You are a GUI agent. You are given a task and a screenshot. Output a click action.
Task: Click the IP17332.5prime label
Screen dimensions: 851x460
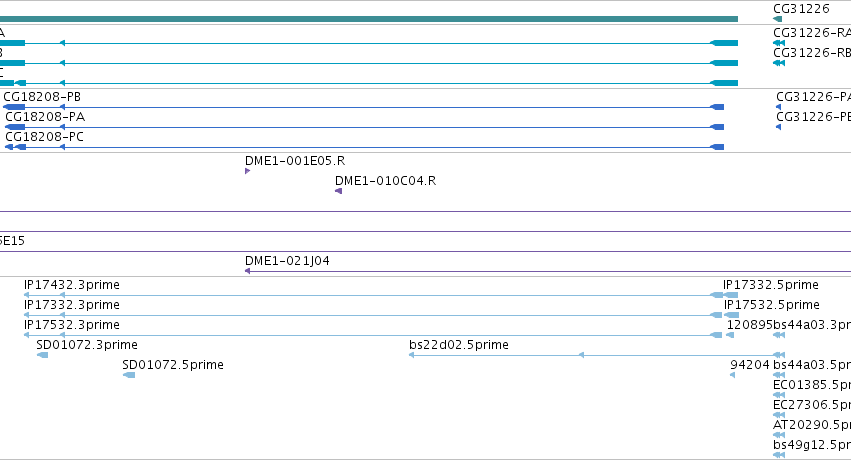coord(771,285)
